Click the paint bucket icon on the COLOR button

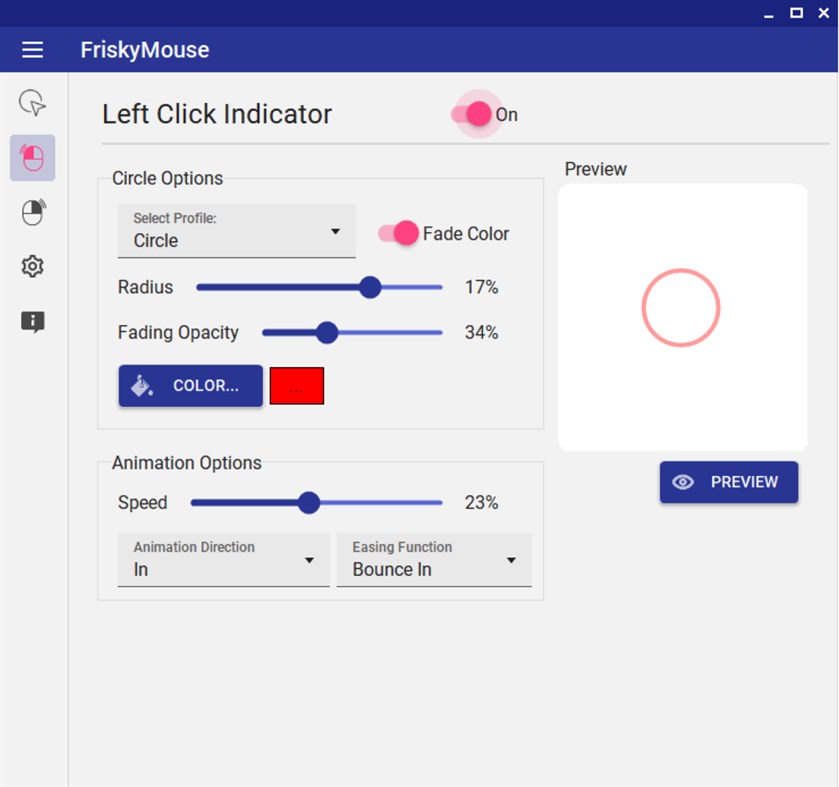140,385
